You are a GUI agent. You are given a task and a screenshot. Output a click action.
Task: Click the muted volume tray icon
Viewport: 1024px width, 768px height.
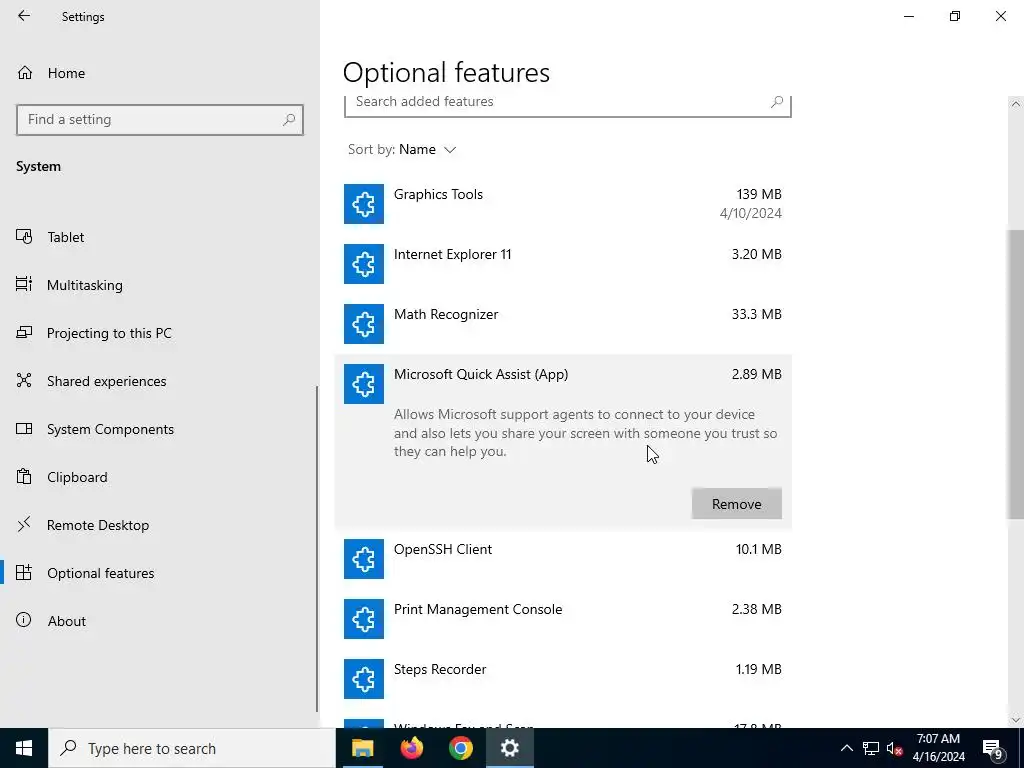point(895,748)
